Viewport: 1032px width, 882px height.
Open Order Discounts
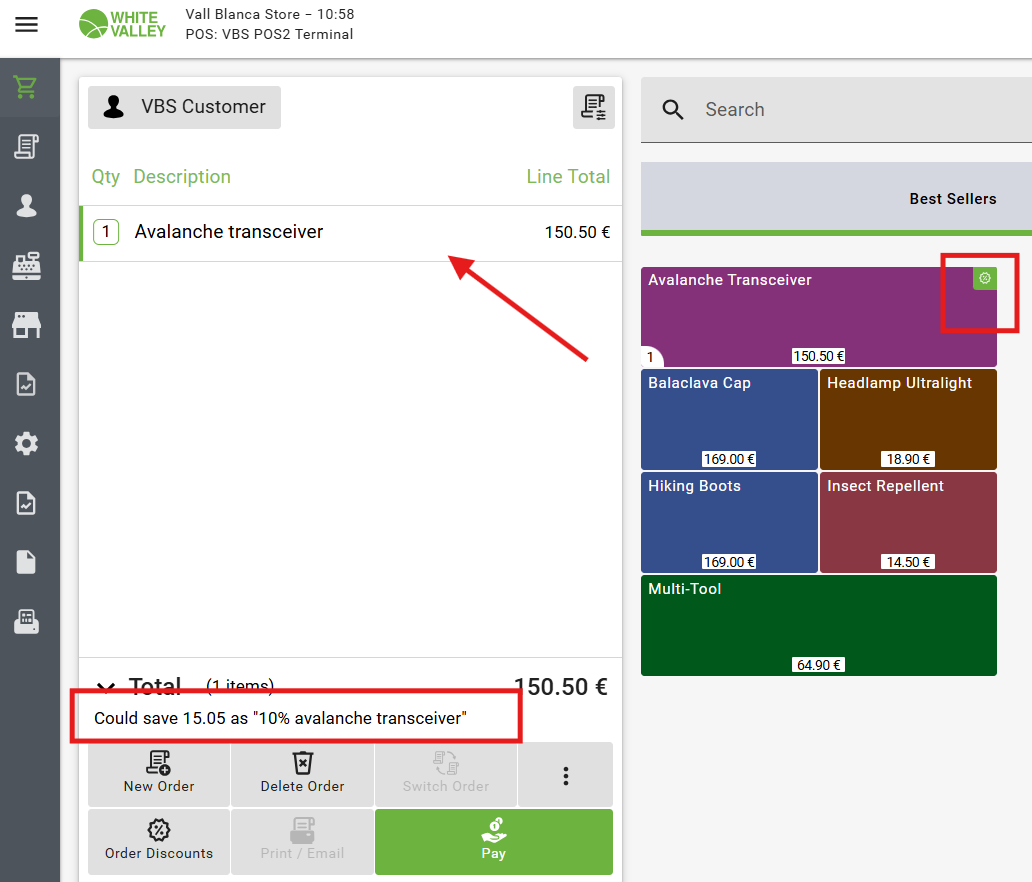click(x=159, y=841)
